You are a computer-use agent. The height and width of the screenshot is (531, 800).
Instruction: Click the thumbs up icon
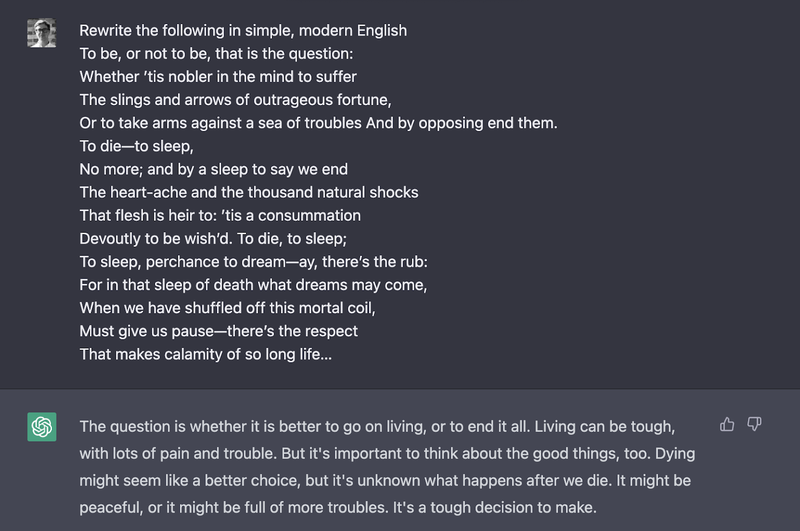(x=727, y=425)
